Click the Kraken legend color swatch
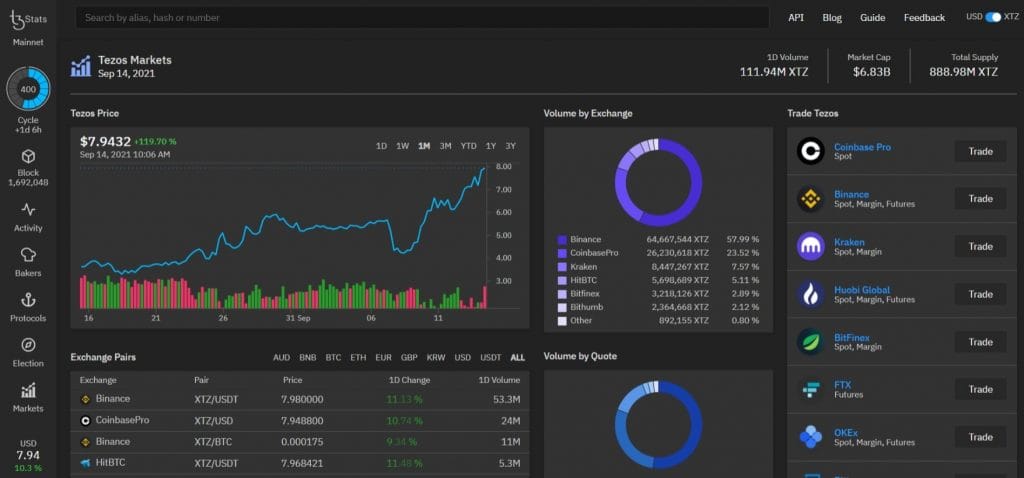This screenshot has width=1024, height=478. click(562, 266)
